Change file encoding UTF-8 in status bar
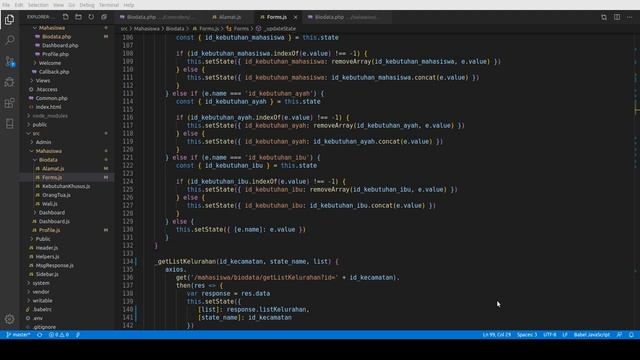 (x=549, y=335)
